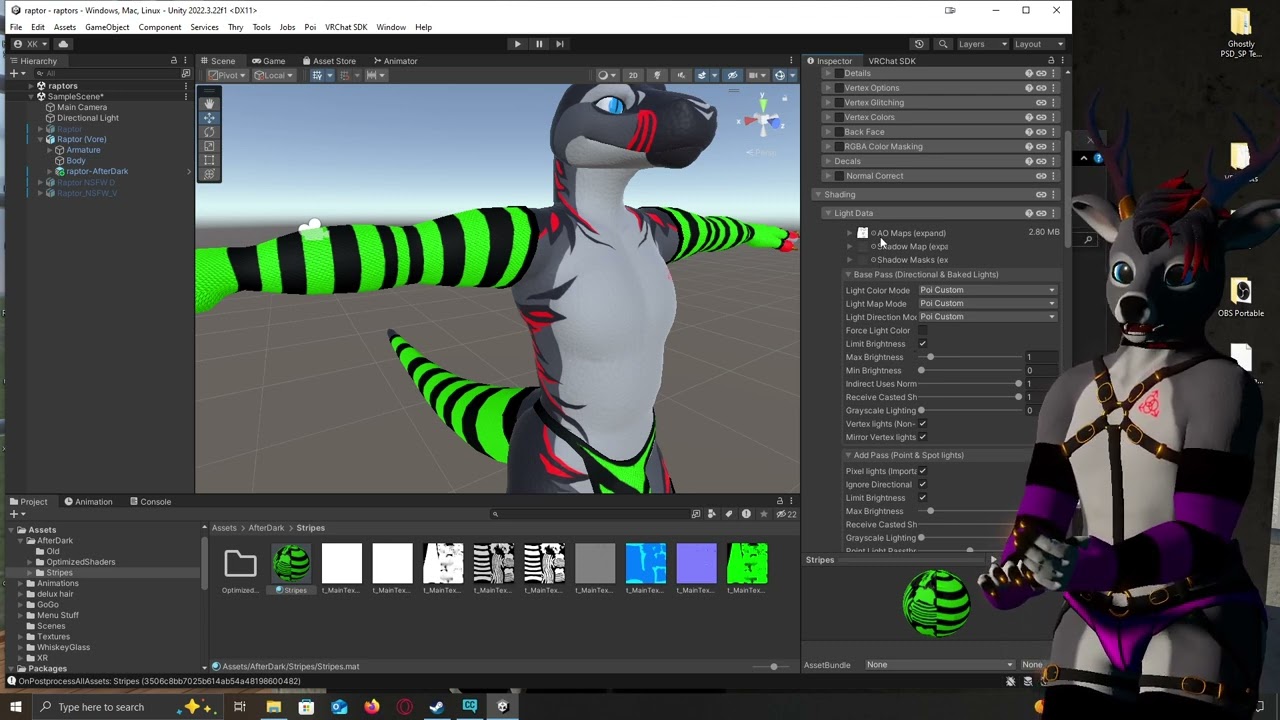Click the Play button
This screenshot has height=720, width=1280.
517,44
